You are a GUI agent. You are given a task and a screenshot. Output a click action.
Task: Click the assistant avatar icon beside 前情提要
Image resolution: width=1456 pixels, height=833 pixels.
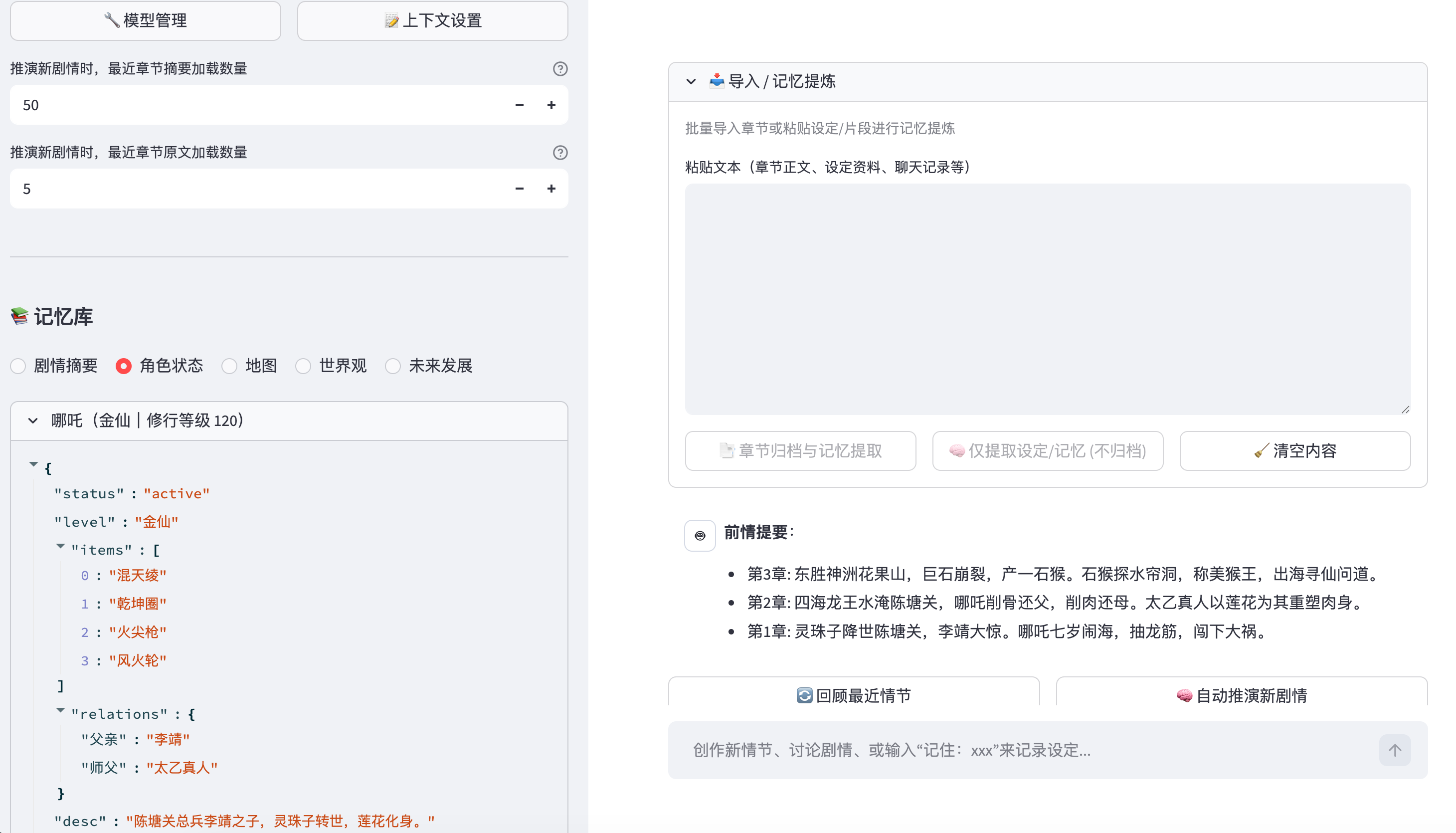pyautogui.click(x=700, y=536)
